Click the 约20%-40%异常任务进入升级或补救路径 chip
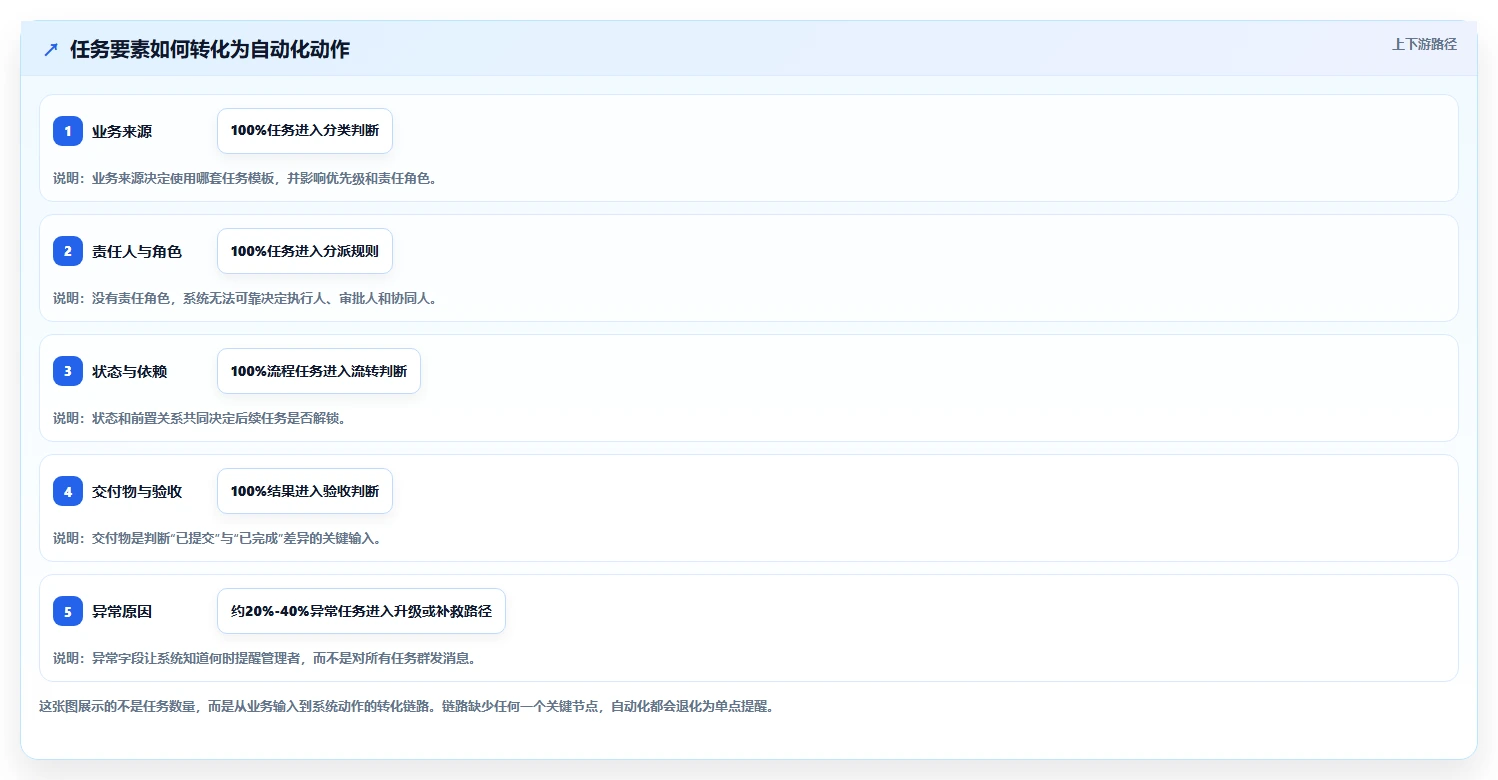This screenshot has width=1498, height=780. [361, 611]
